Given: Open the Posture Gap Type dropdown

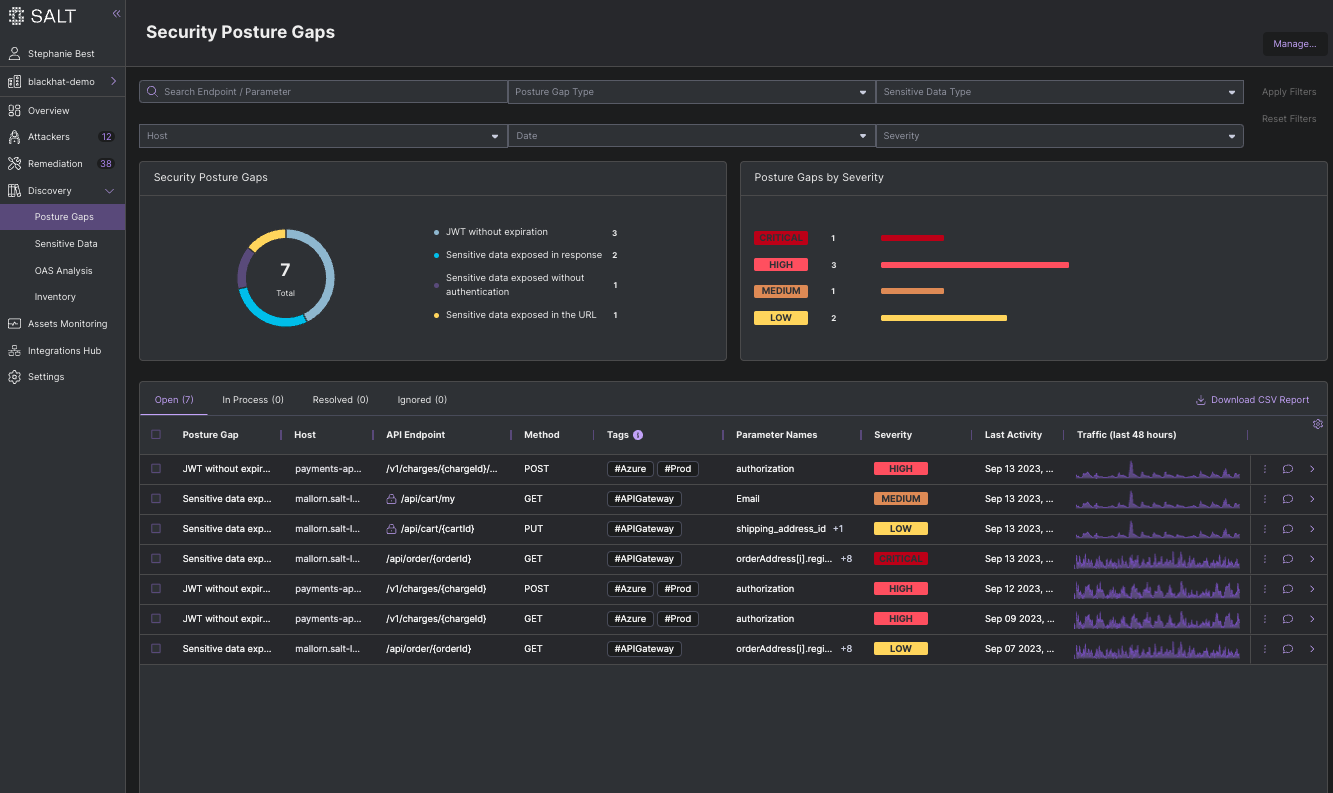Looking at the screenshot, I should click(691, 92).
